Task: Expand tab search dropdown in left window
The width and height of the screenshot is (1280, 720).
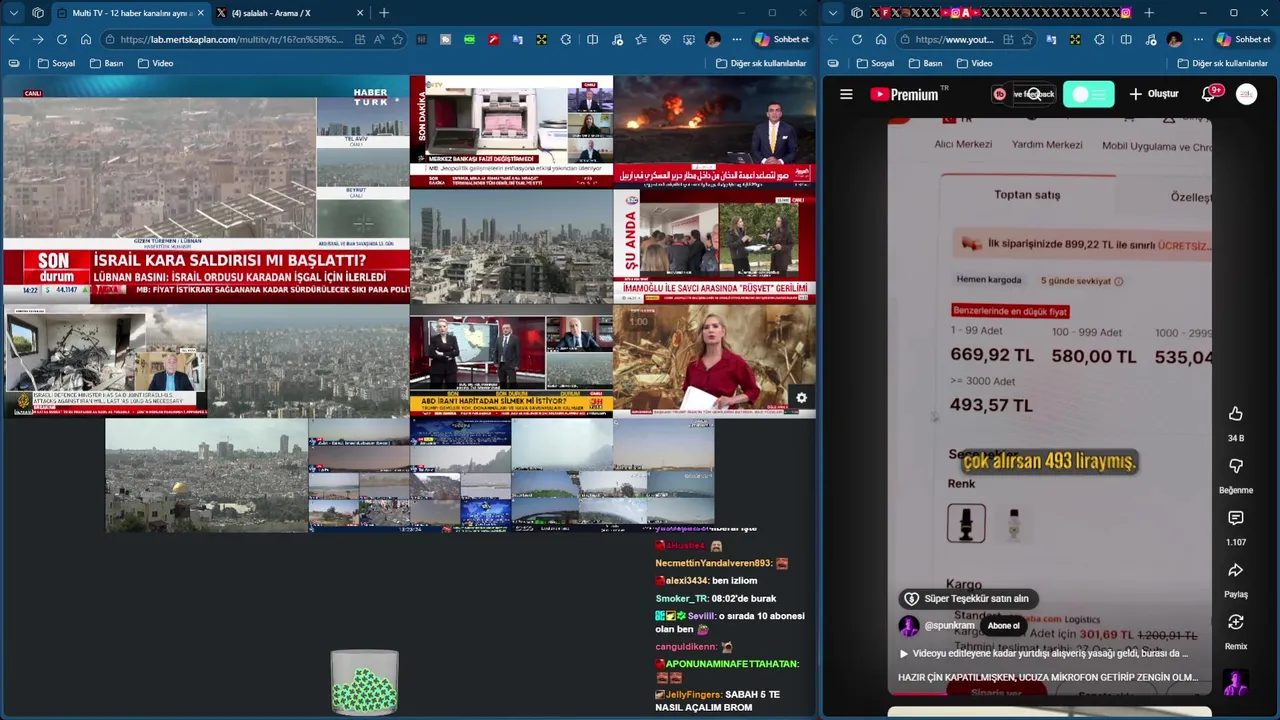Action: (x=13, y=13)
